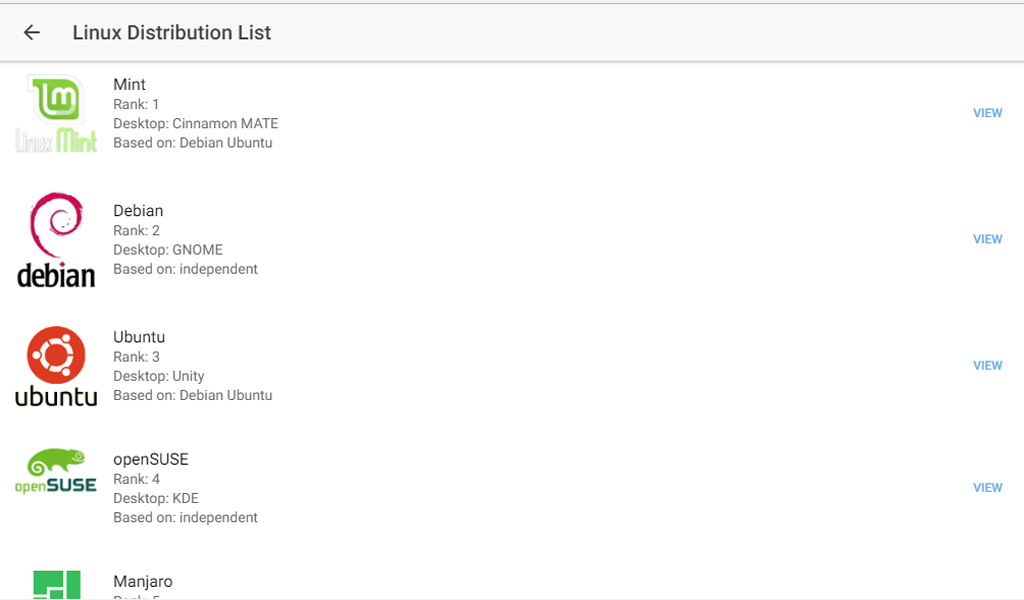The image size is (1024, 600).
Task: Click the Linux Mint logo
Action: [x=56, y=114]
